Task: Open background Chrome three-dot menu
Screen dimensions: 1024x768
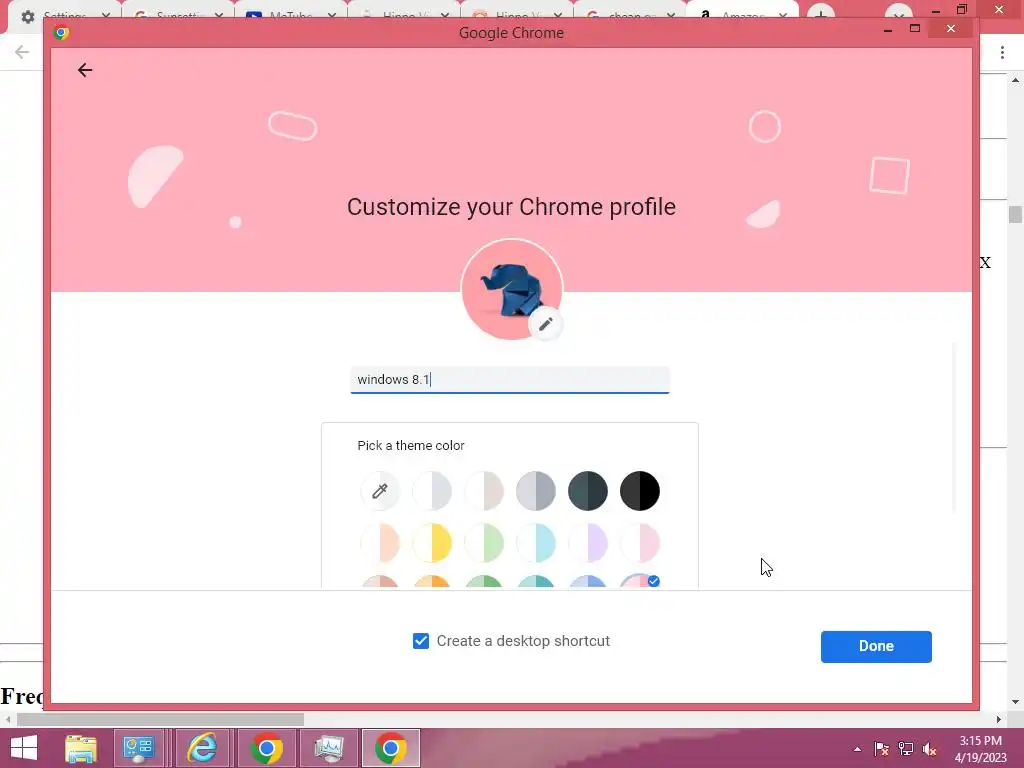Action: [1002, 53]
